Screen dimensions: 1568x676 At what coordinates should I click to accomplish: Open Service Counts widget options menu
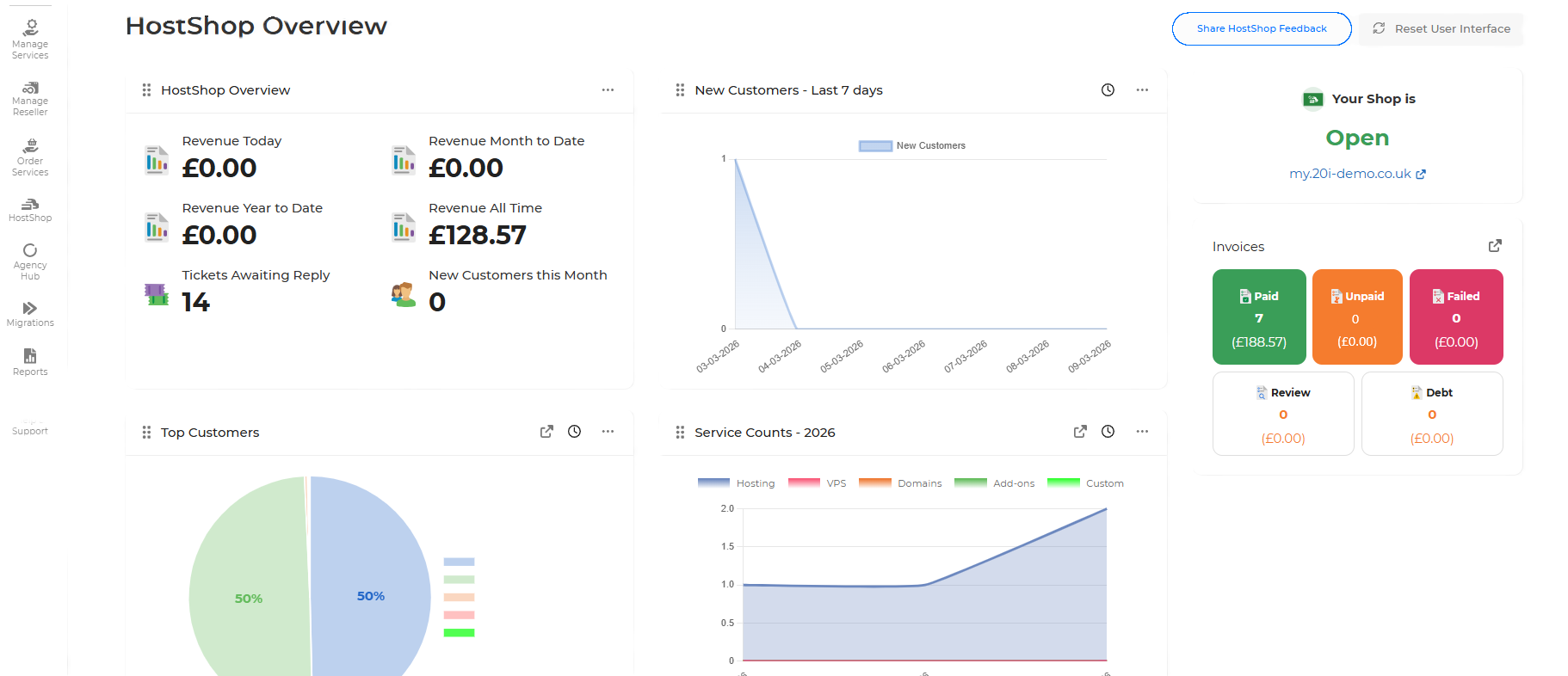click(1142, 432)
